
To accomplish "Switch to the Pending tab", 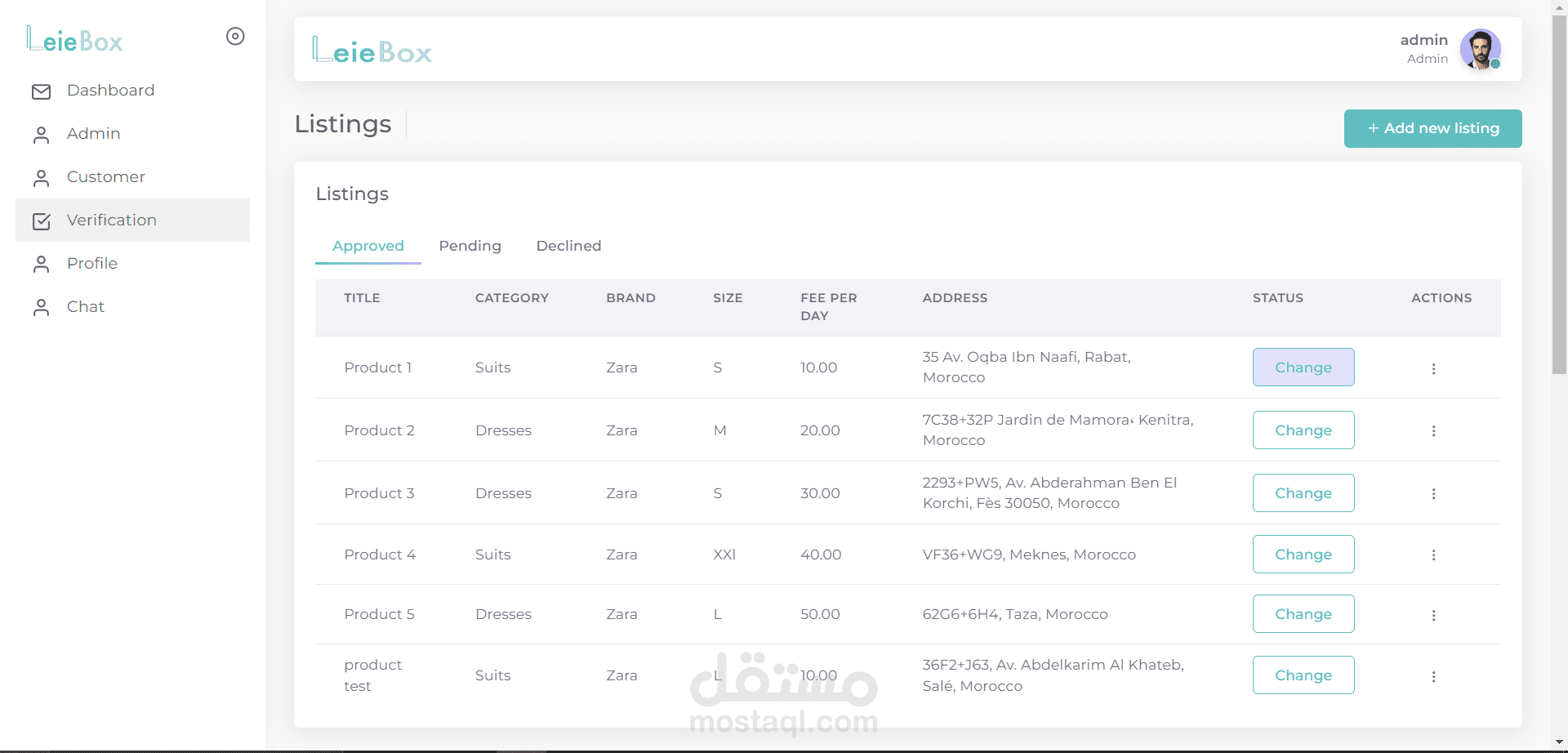I will (470, 246).
